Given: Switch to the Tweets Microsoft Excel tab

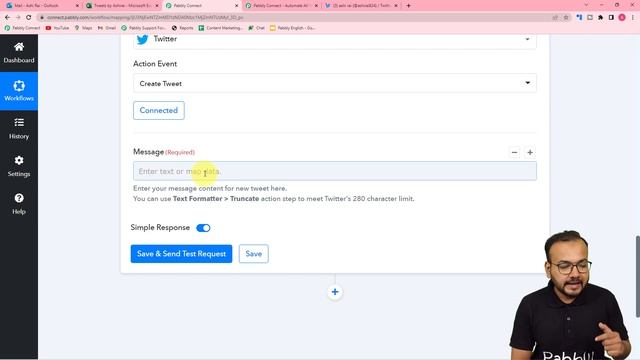Looking at the screenshot, I should click(121, 6).
